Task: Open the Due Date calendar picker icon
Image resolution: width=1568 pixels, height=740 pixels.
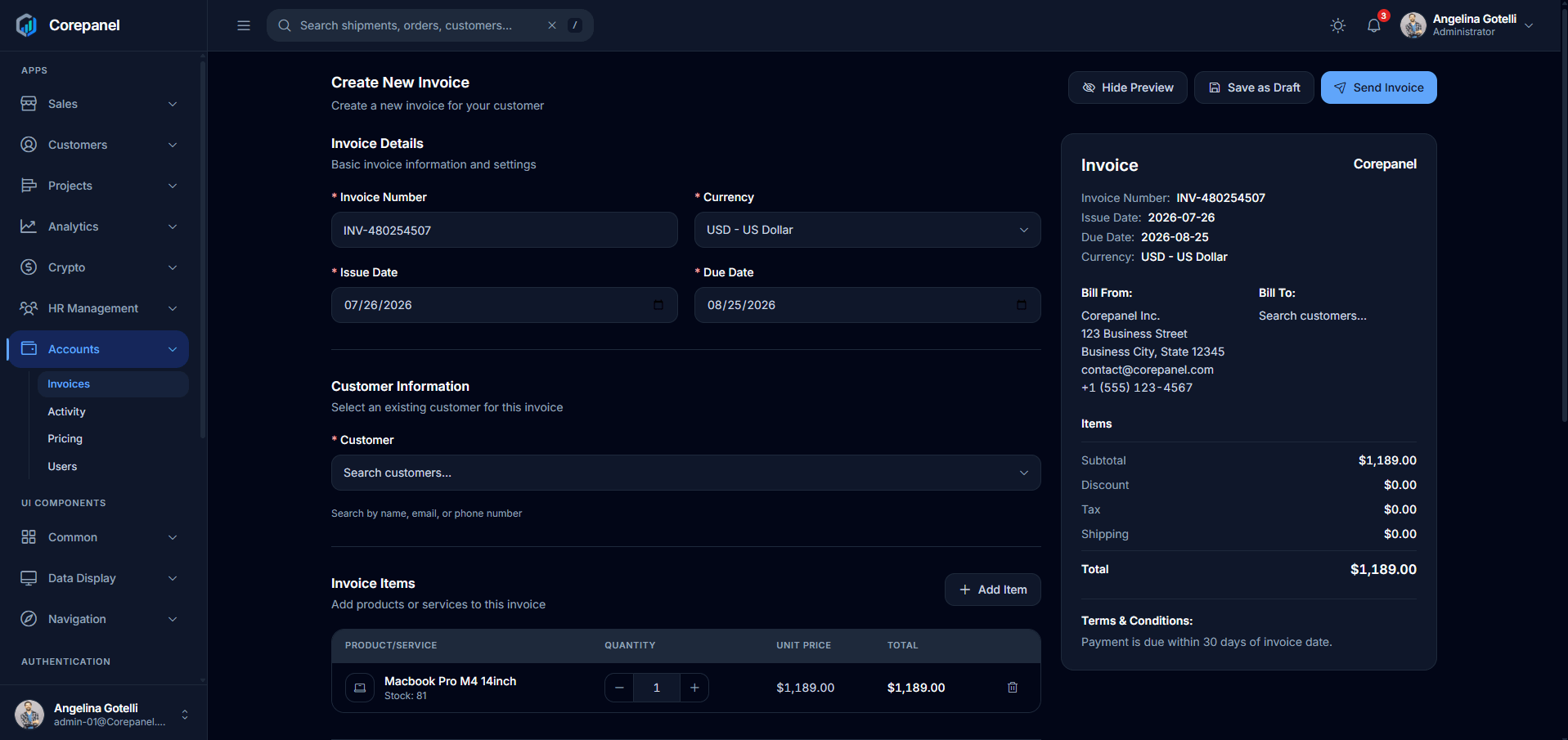Action: coord(1022,305)
